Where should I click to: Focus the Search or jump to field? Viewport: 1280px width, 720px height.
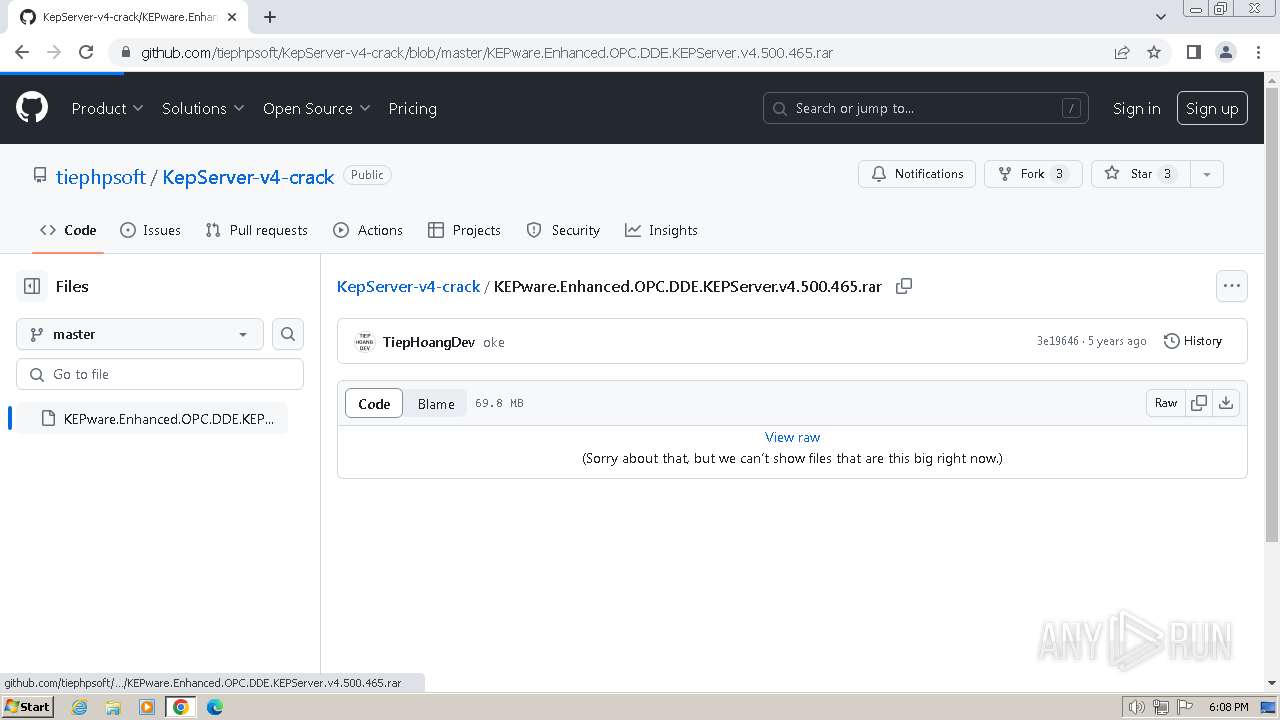click(927, 108)
